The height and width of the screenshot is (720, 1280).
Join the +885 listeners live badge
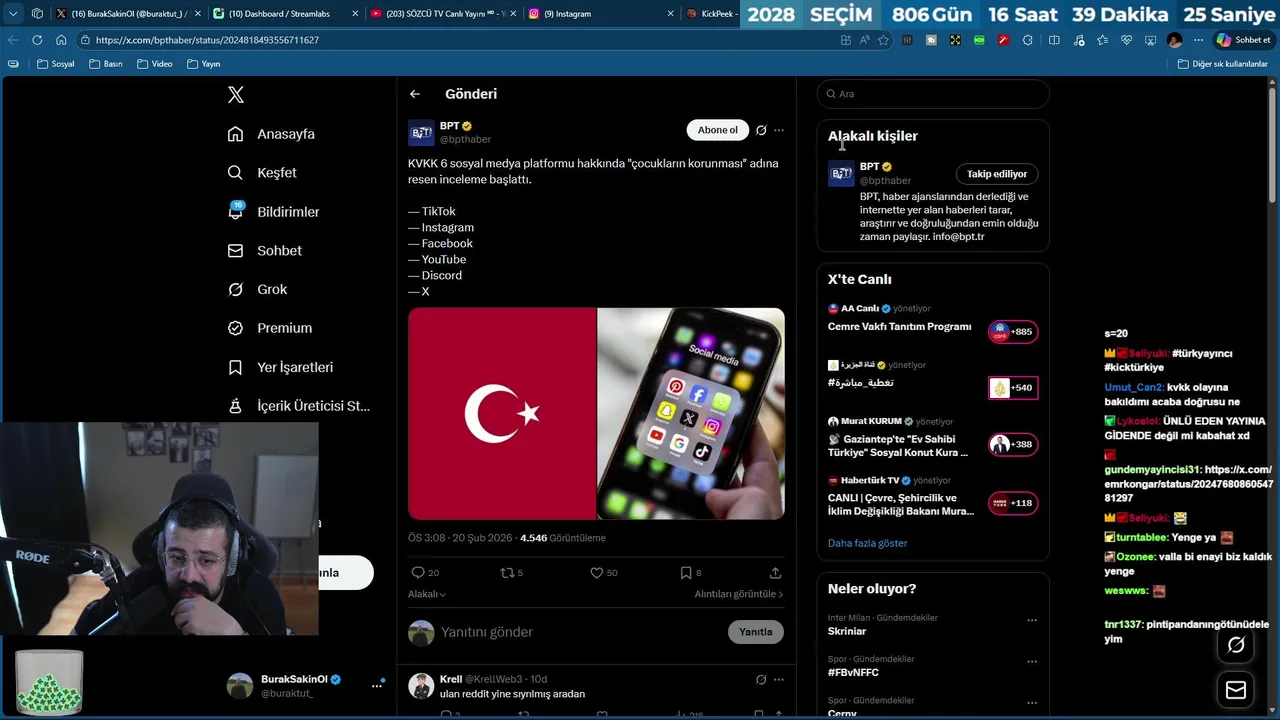pos(1013,332)
